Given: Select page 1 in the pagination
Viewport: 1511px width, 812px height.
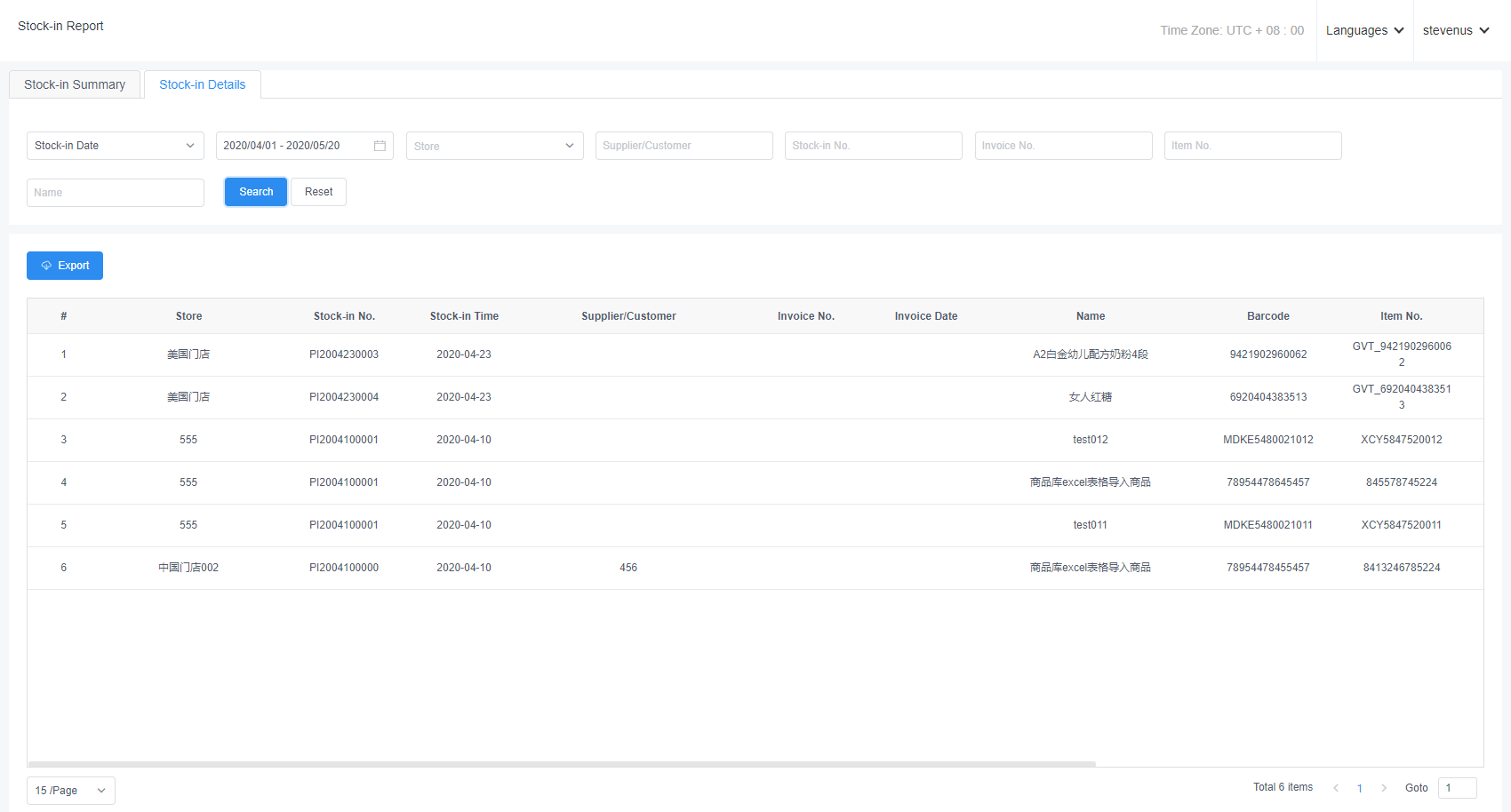Looking at the screenshot, I should 1360,788.
